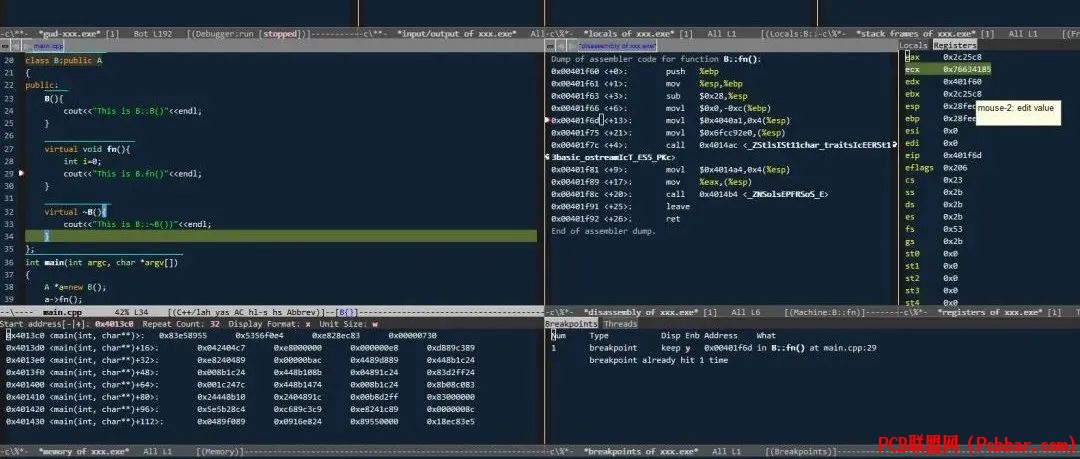Click the highlighted source line 34
Image resolution: width=1080 pixels, height=459 pixels.
click(281, 236)
